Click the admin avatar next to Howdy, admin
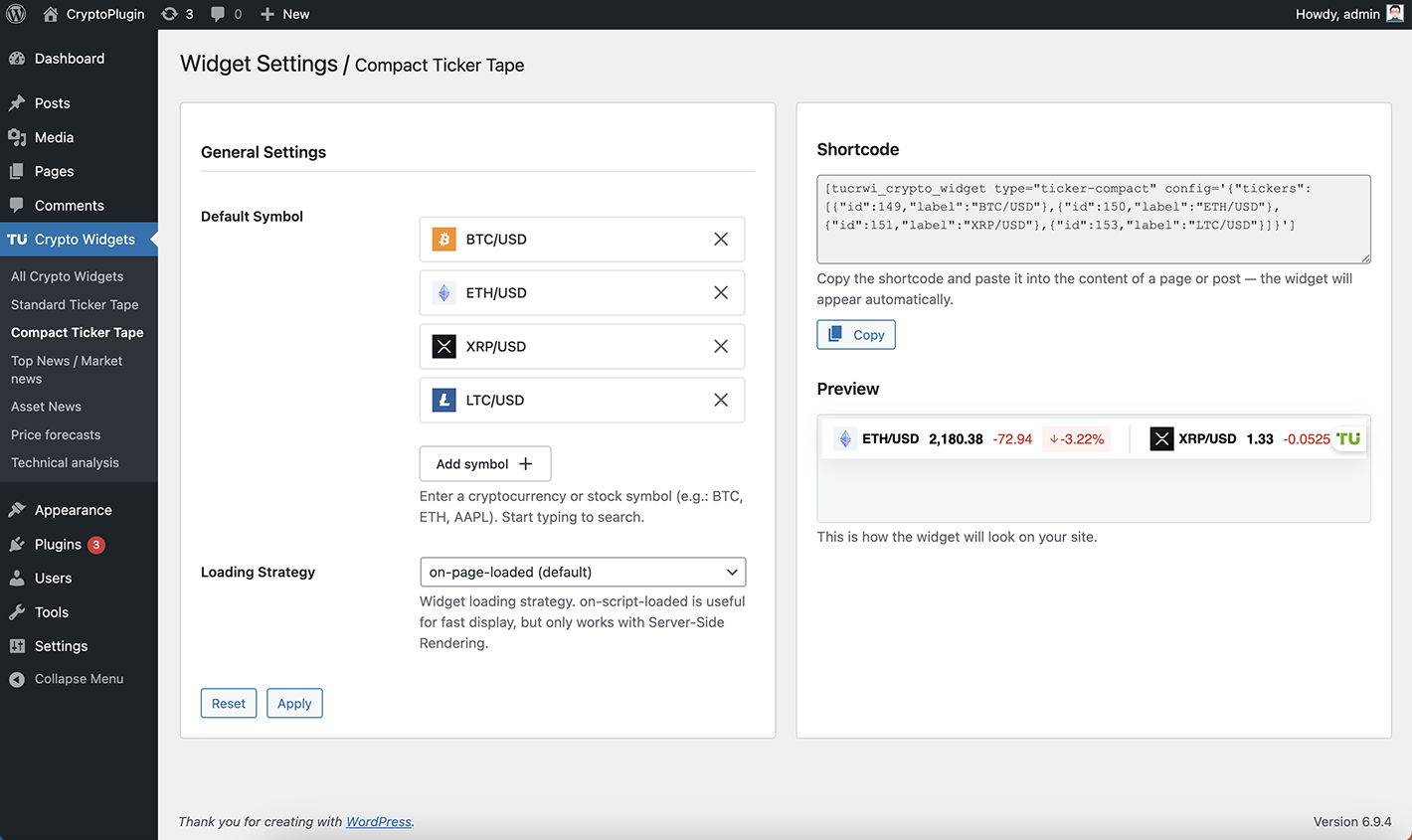Viewport: 1412px width, 840px height. [1394, 14]
